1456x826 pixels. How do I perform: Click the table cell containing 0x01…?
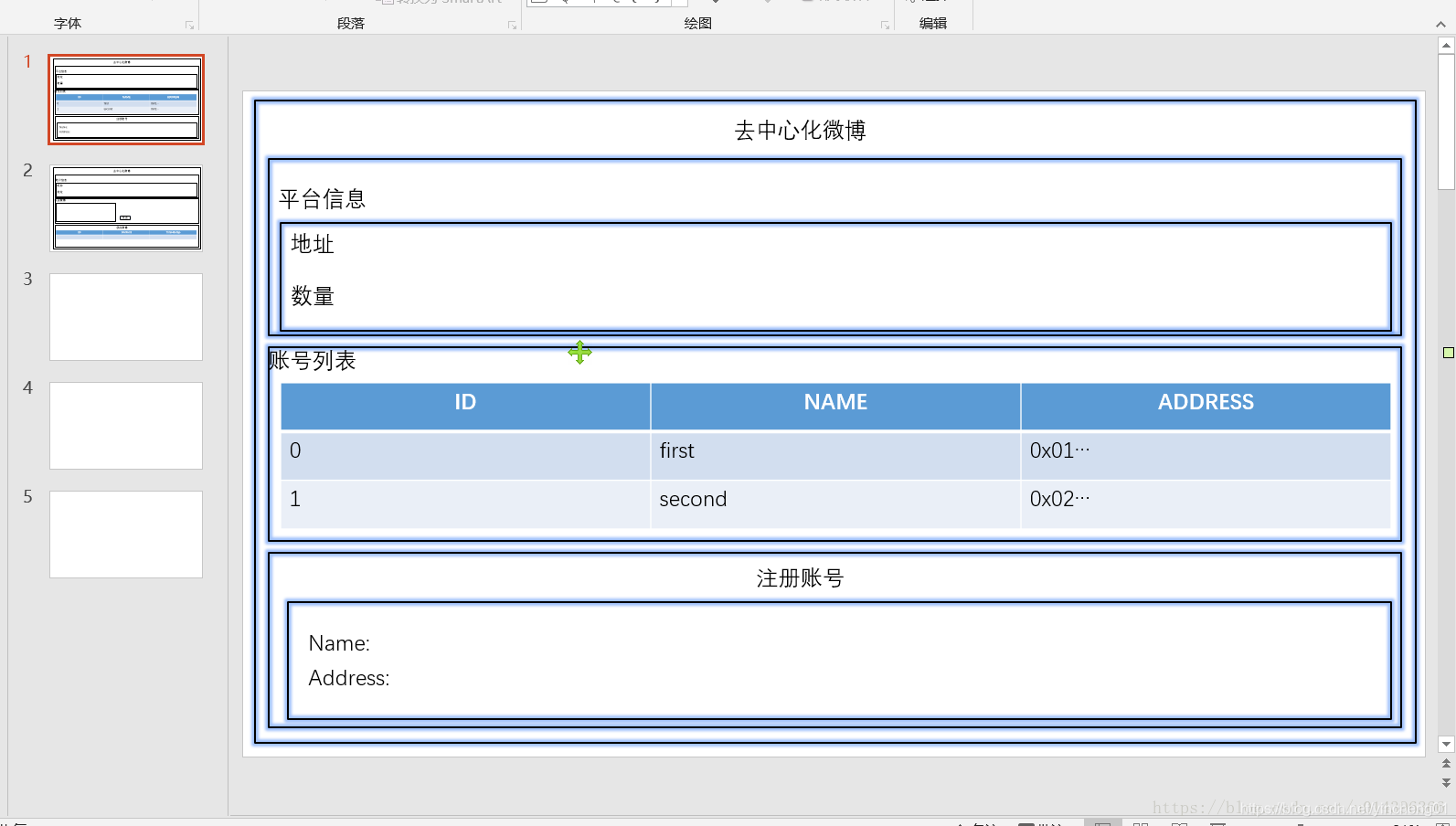[1206, 455]
